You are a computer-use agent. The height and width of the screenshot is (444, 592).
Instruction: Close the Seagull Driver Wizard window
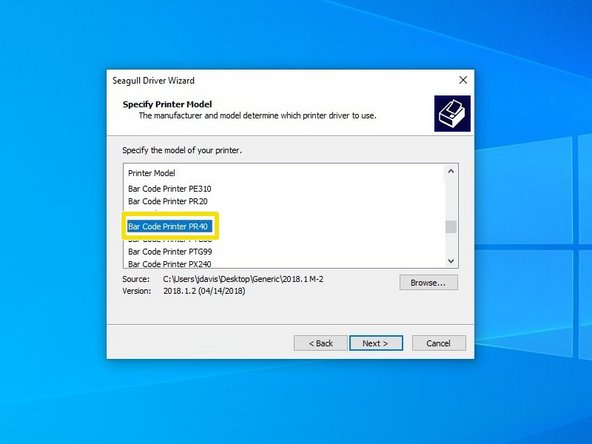(x=463, y=80)
